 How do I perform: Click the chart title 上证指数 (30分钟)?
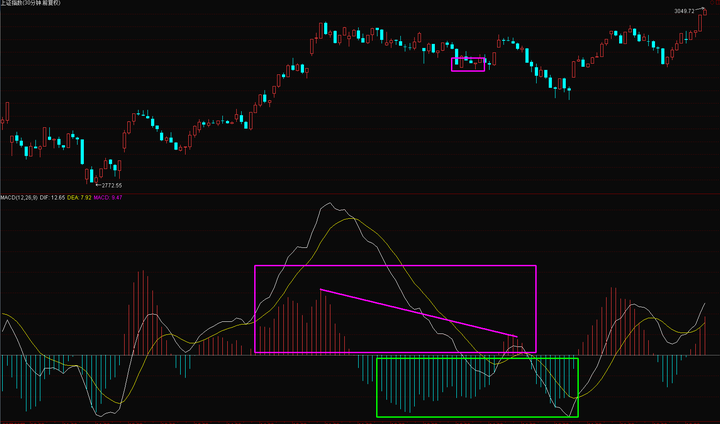(x=30, y=3)
